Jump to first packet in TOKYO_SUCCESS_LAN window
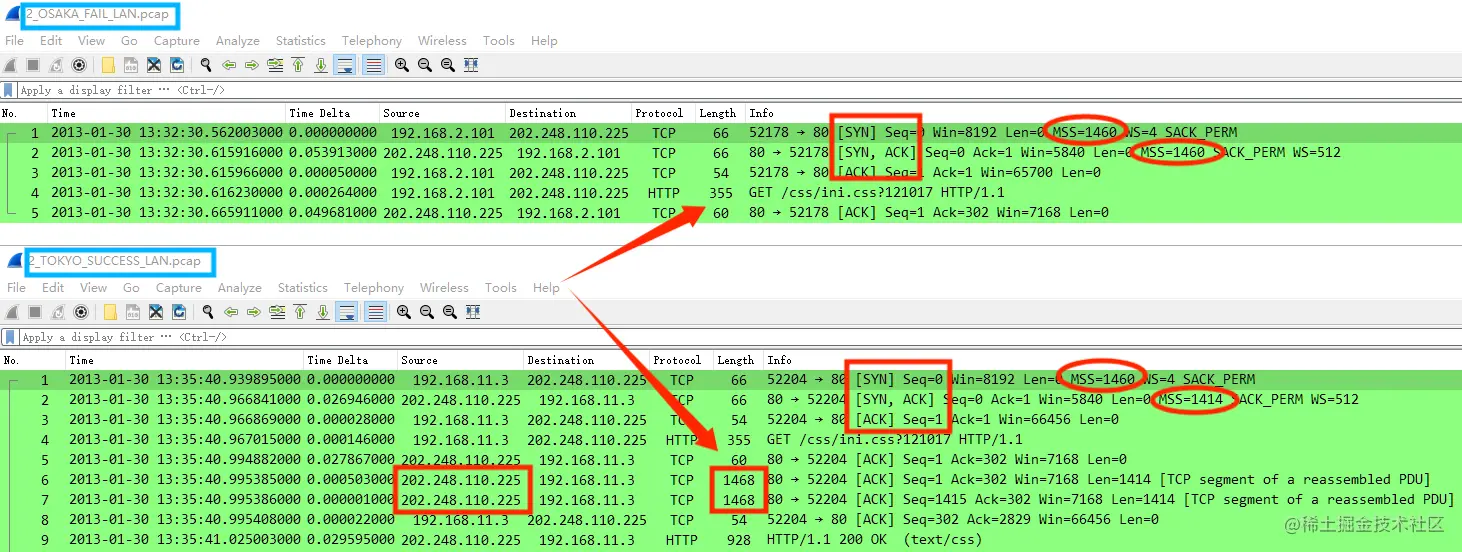The height and width of the screenshot is (552, 1462). click(x=300, y=312)
